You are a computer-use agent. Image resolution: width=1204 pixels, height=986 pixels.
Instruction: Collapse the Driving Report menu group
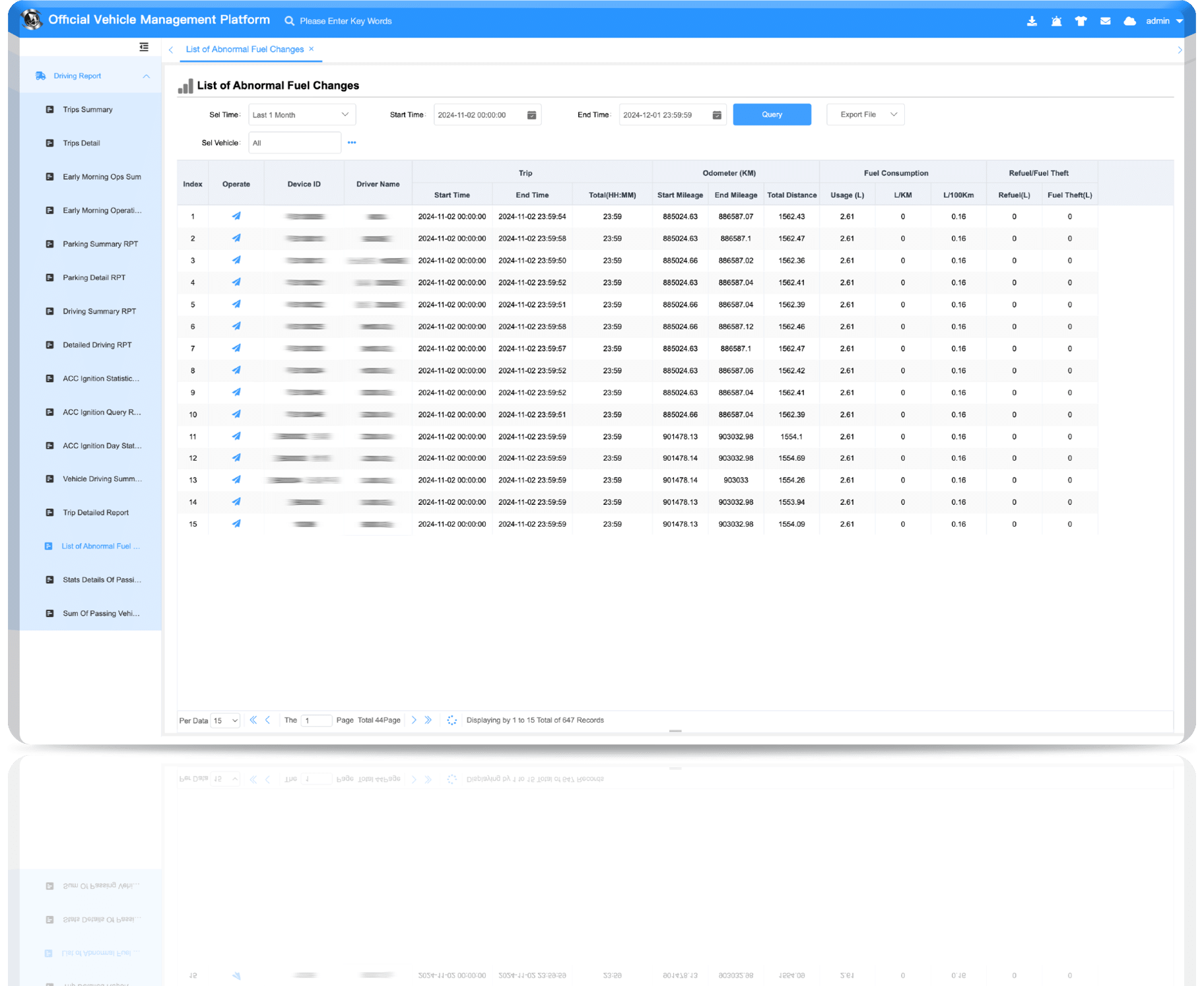pos(91,76)
